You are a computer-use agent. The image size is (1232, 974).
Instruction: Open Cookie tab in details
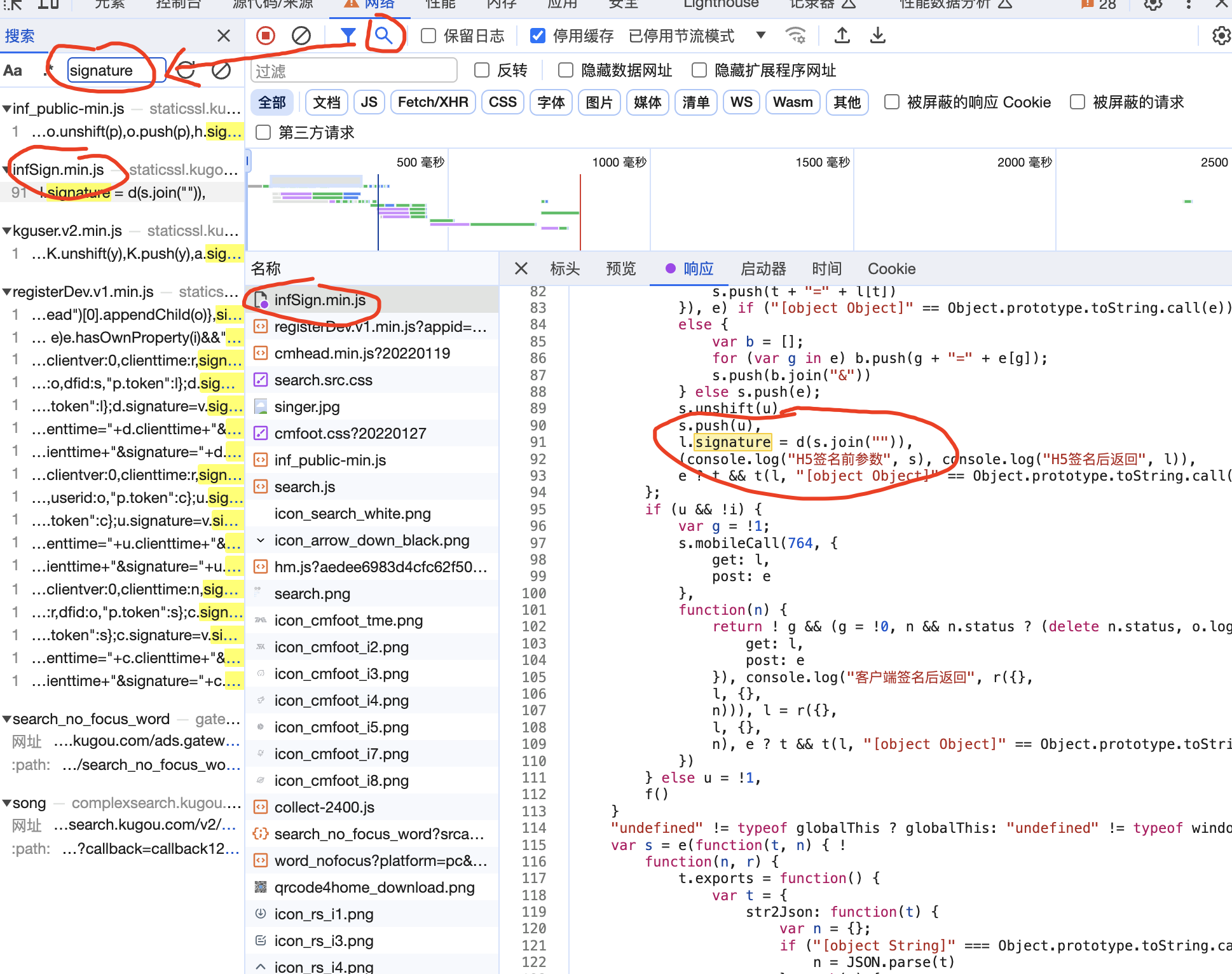[x=892, y=269]
